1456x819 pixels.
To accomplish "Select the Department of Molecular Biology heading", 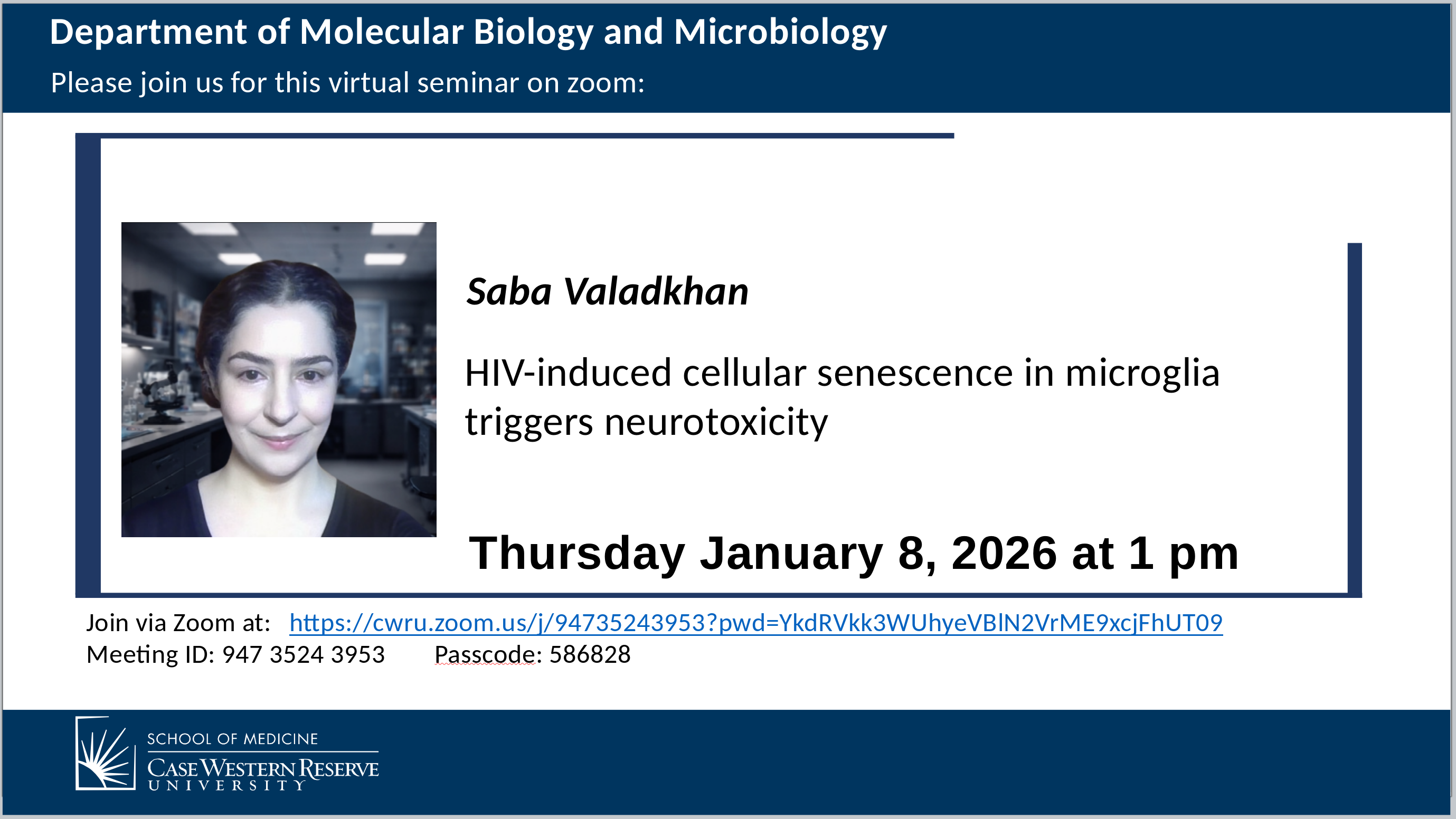I will tap(468, 32).
